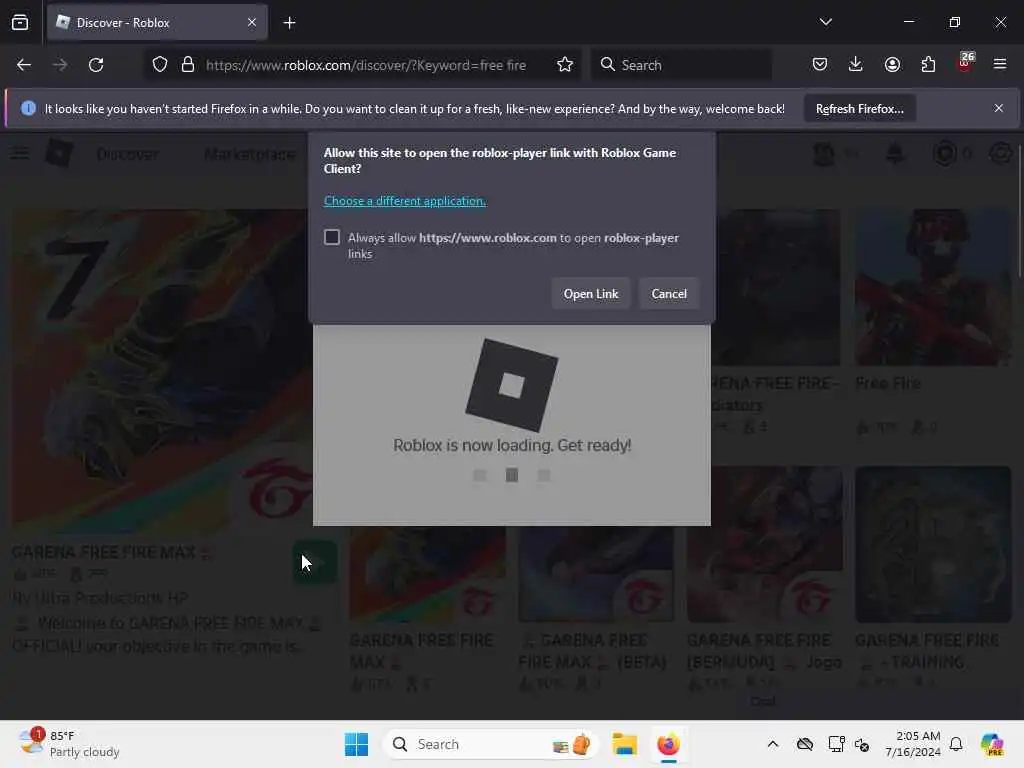Screen dimensions: 1024x768
Task: Open the Free Fire game thumbnail
Action: (933, 287)
